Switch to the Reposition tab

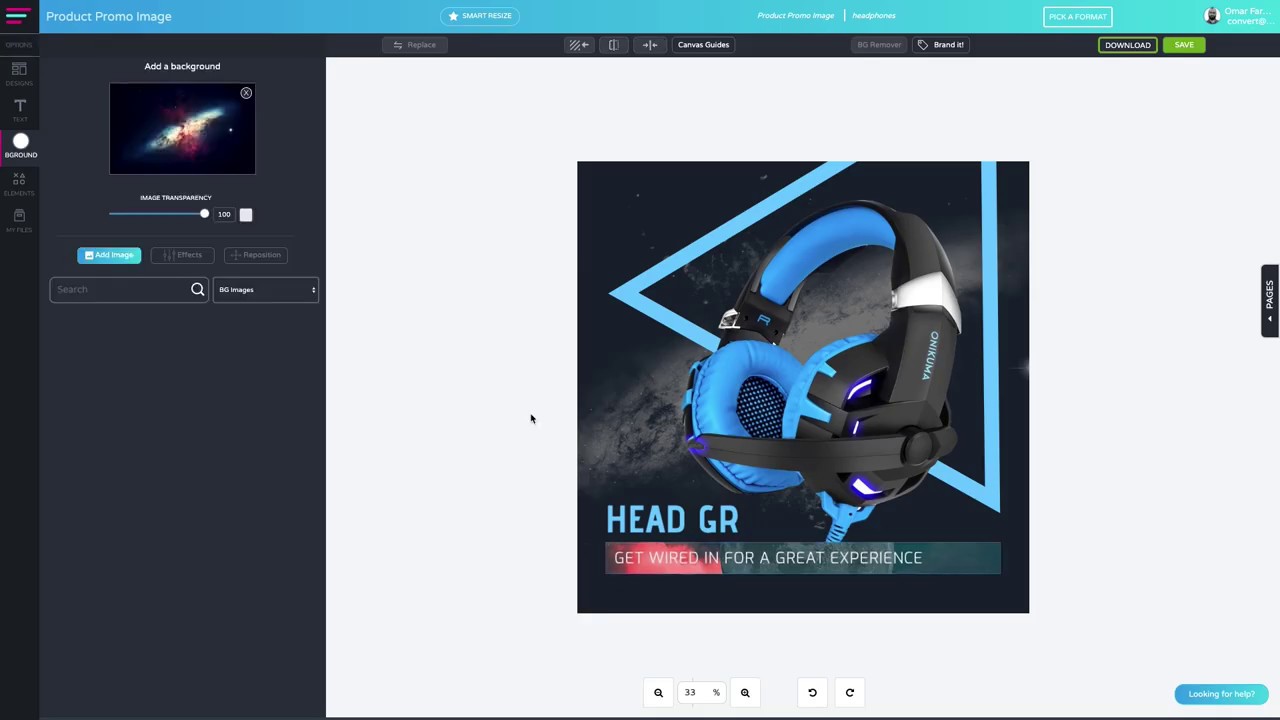pyautogui.click(x=256, y=254)
